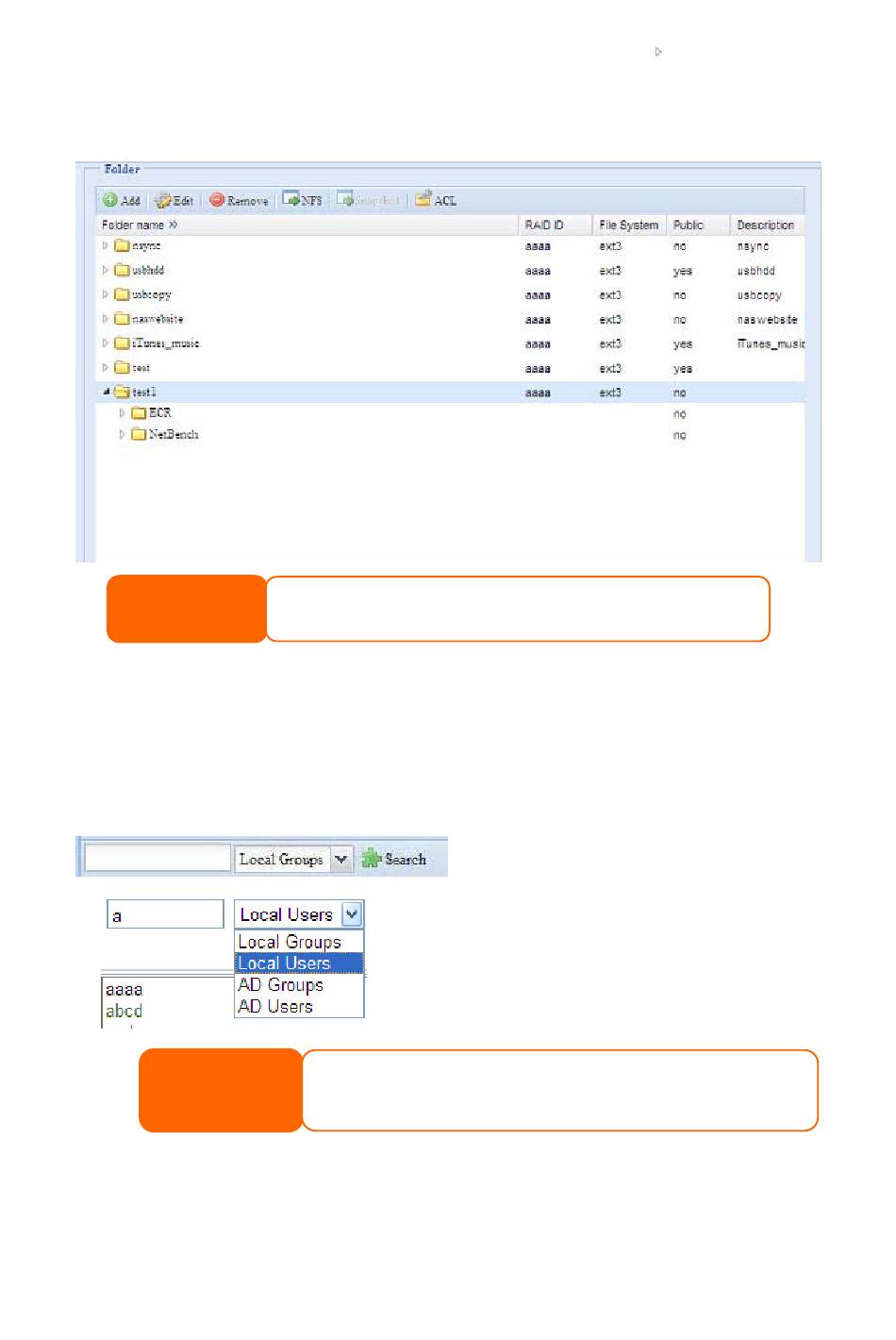Viewport: 896px width, 1340px height.
Task: Click 'nsync' description cell
Action: click(x=753, y=246)
